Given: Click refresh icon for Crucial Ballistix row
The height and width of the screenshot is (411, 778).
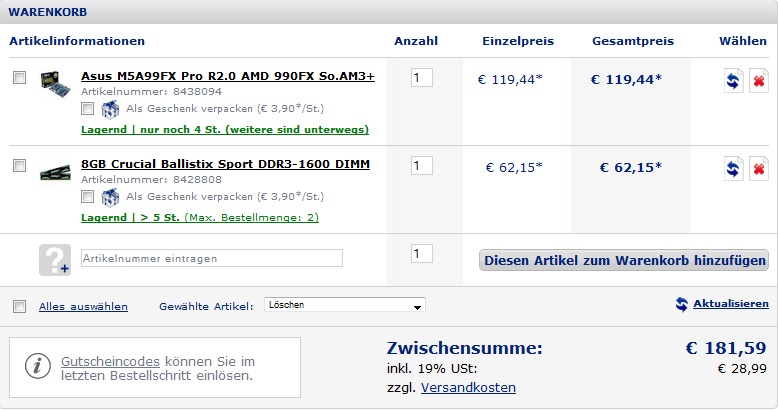Looking at the screenshot, I should point(733,169).
